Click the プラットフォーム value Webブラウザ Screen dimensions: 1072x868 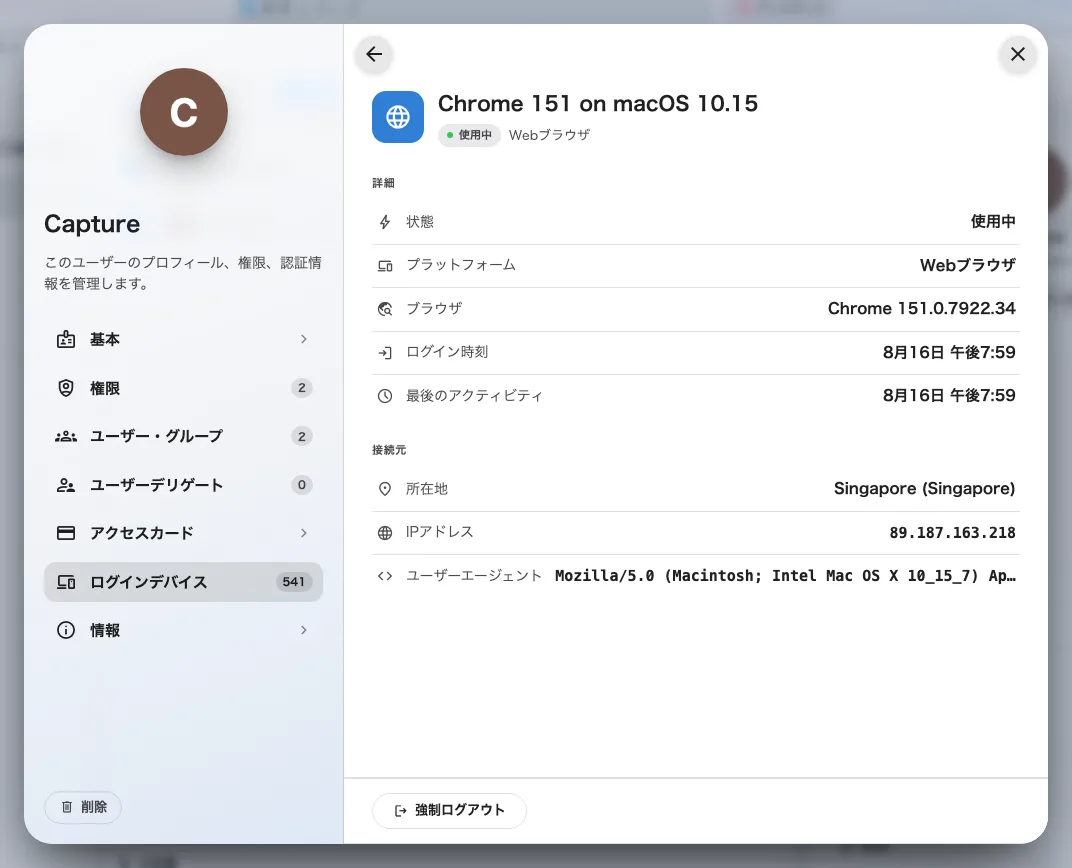tap(967, 265)
